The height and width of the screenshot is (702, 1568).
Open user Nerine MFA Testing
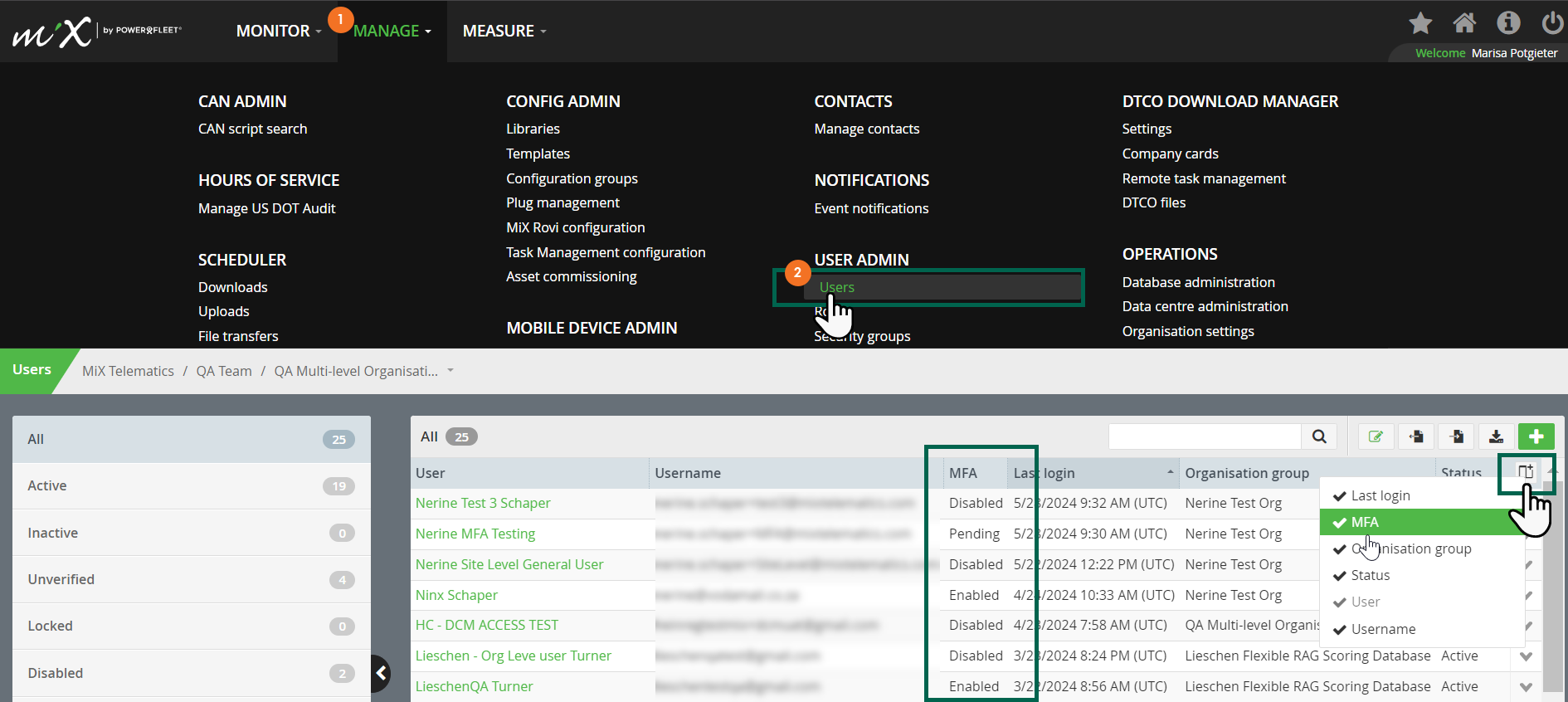475,534
